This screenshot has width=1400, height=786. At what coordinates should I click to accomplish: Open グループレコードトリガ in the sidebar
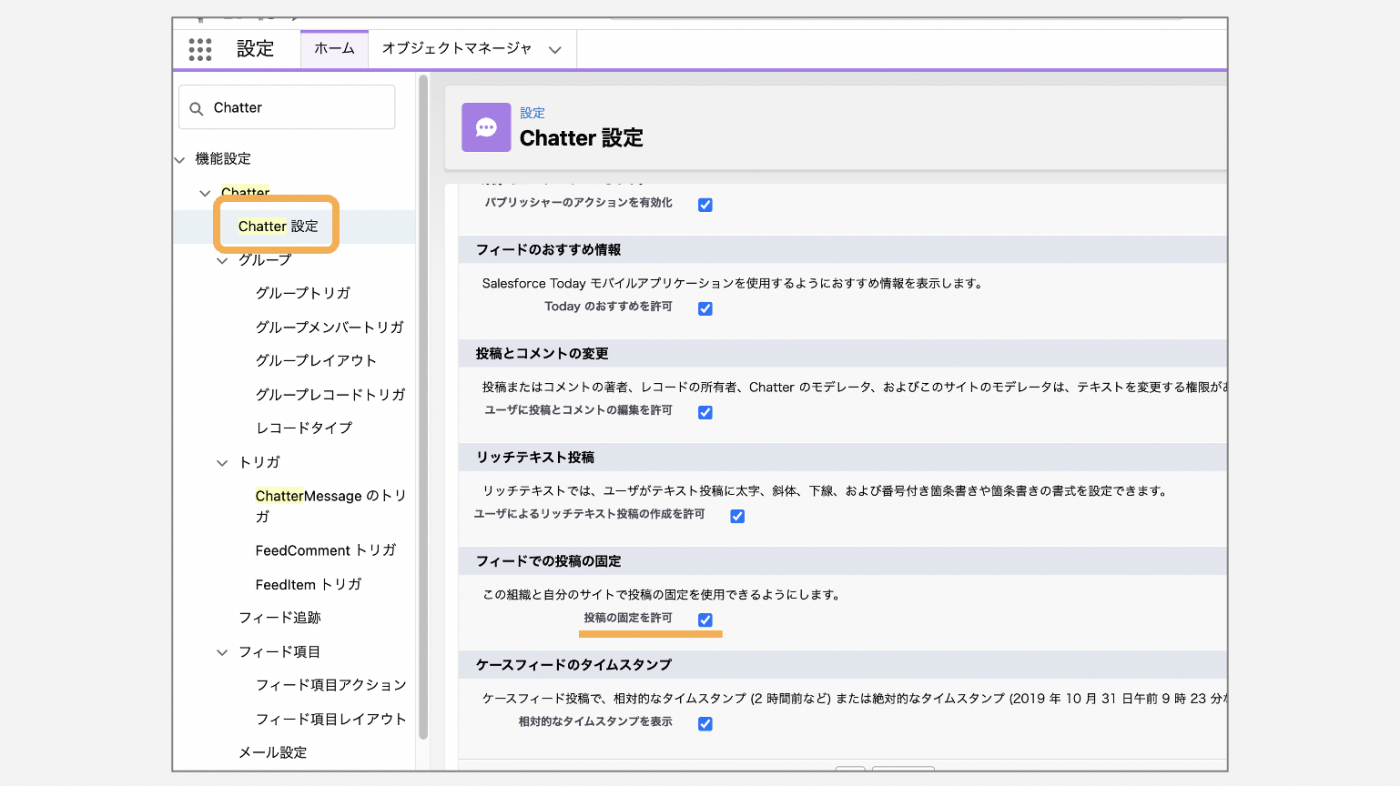click(x=330, y=394)
